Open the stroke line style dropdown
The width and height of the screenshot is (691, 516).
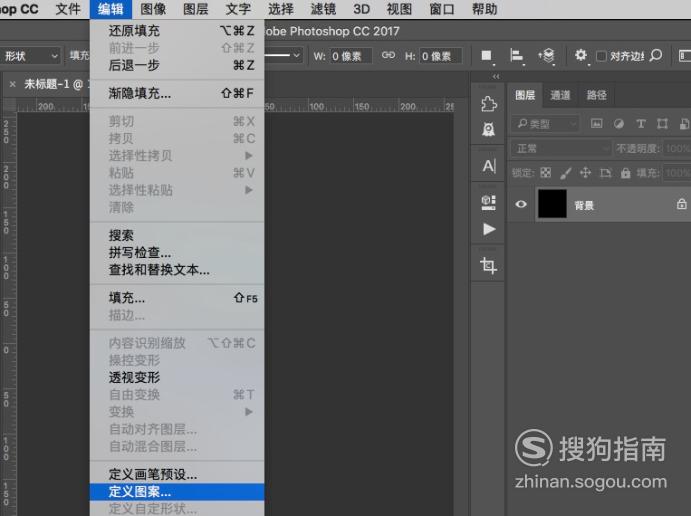pos(284,56)
